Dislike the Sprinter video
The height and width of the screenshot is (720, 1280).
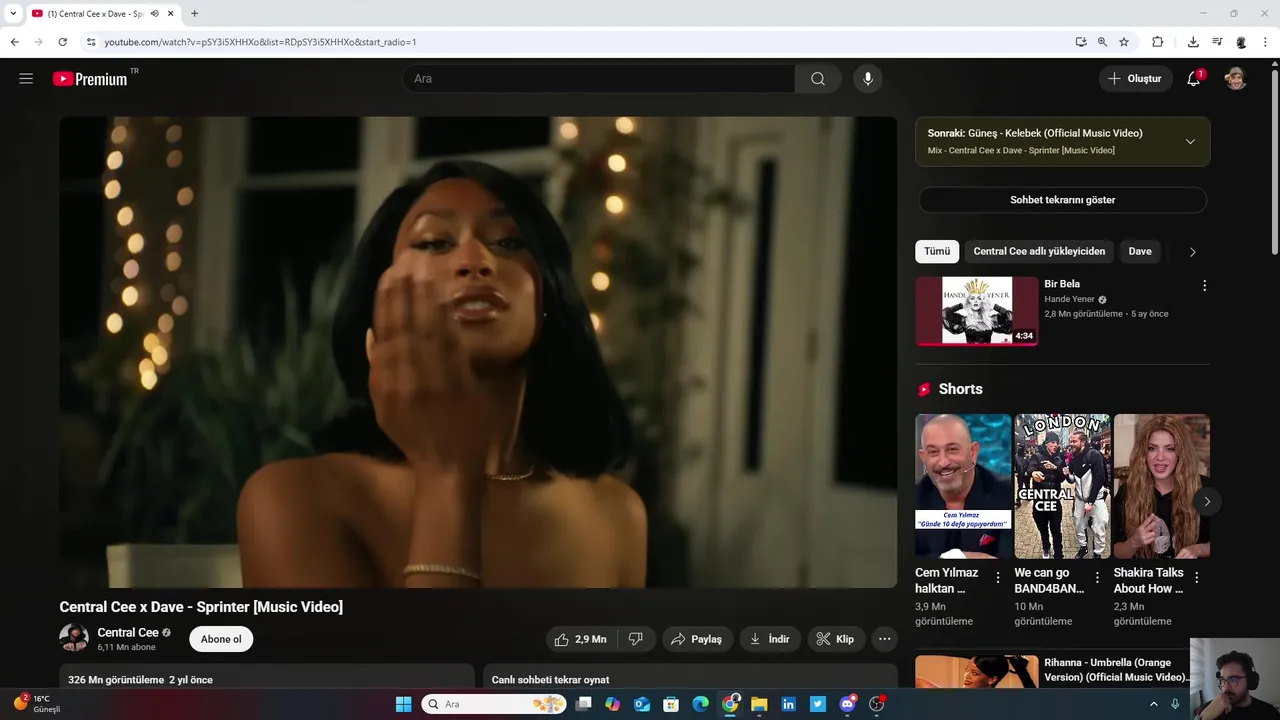(x=636, y=639)
